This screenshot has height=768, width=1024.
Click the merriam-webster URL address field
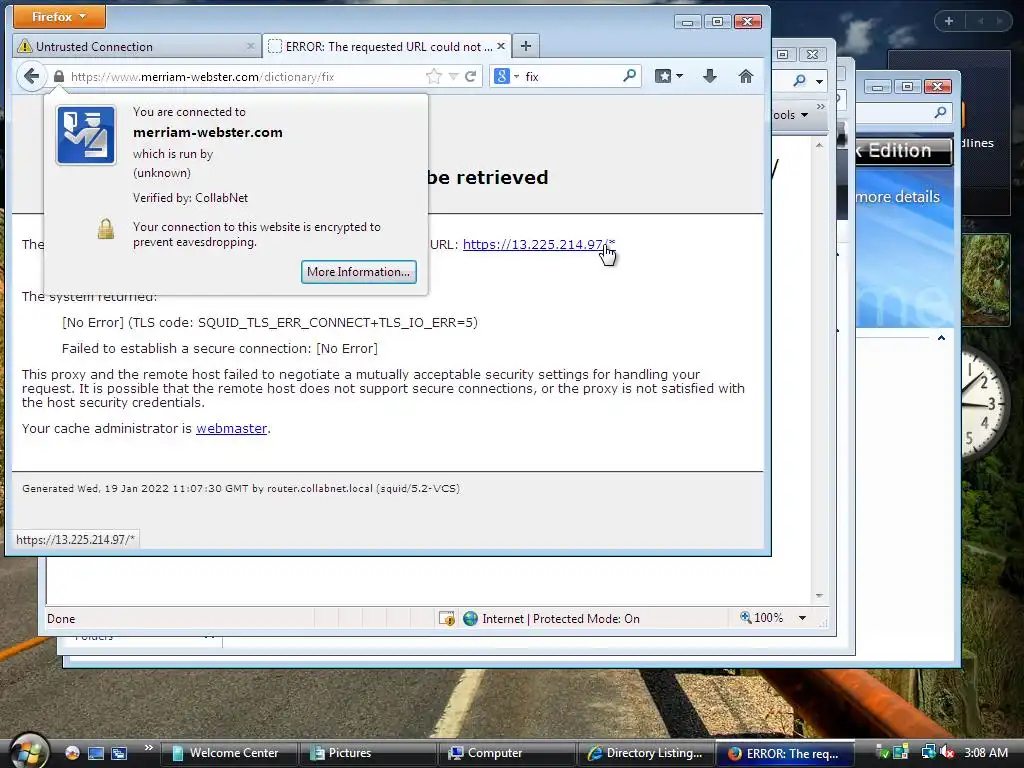coord(245,76)
